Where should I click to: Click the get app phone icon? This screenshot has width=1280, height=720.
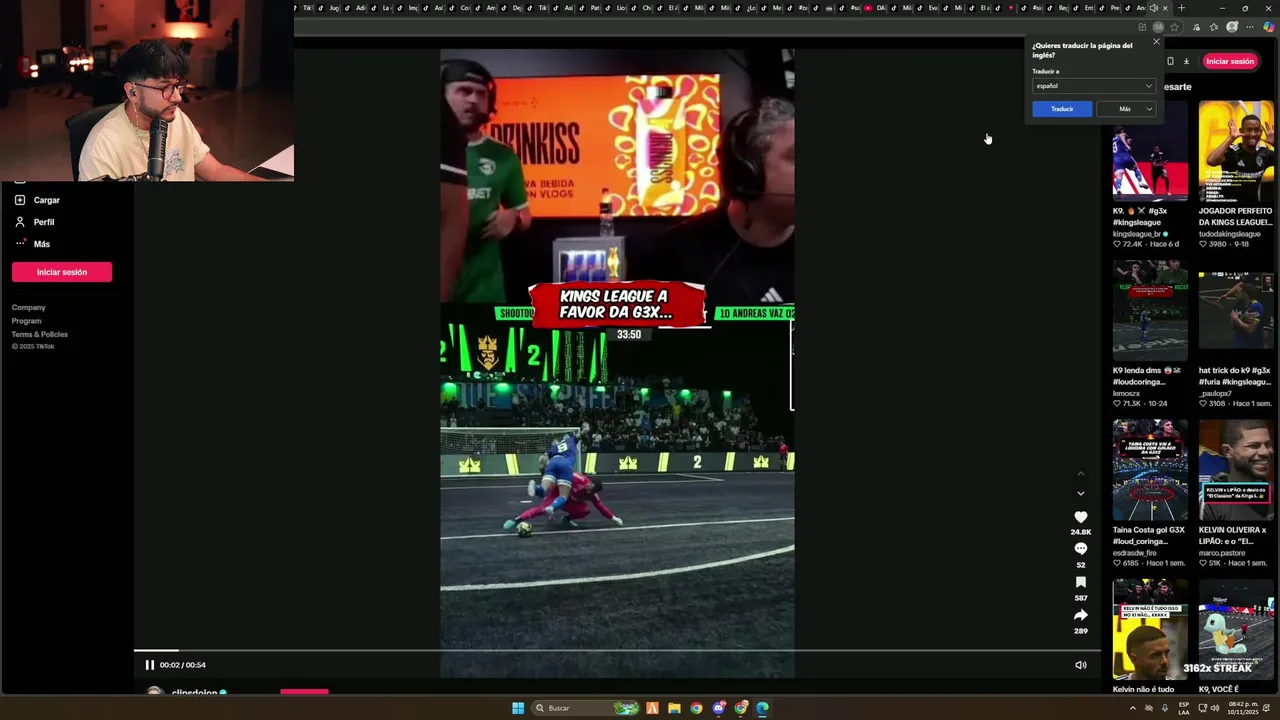[1170, 61]
